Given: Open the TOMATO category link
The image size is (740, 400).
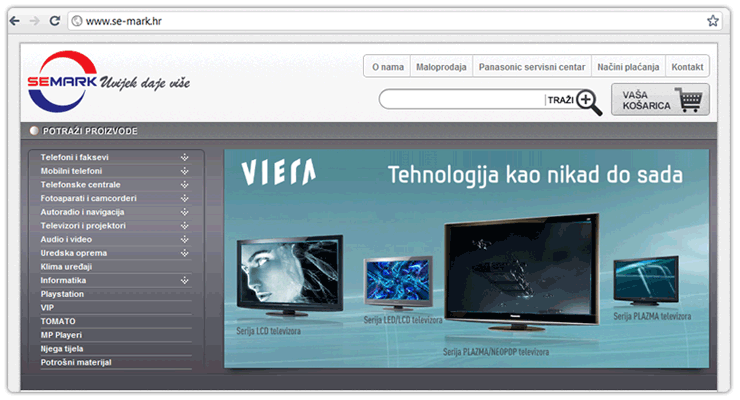Looking at the screenshot, I should pos(58,321).
